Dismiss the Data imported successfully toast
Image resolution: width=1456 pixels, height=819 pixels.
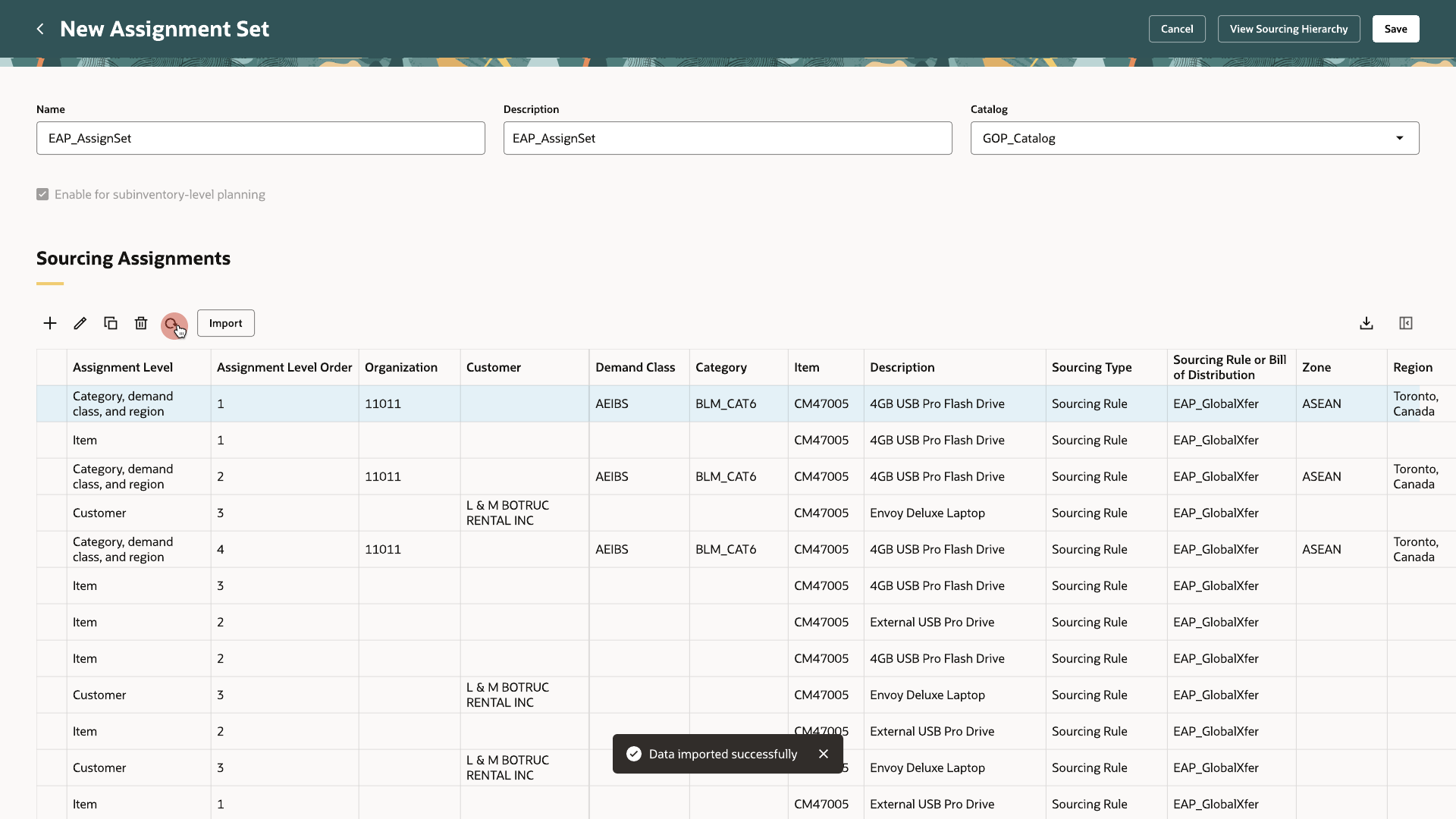824,754
